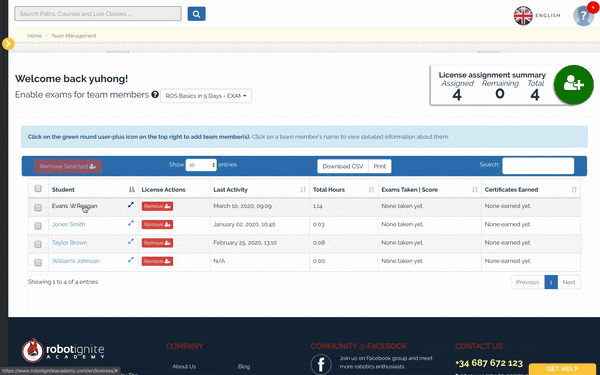Click the exam info question mark icon
The width and height of the screenshot is (600, 375).
155,95
